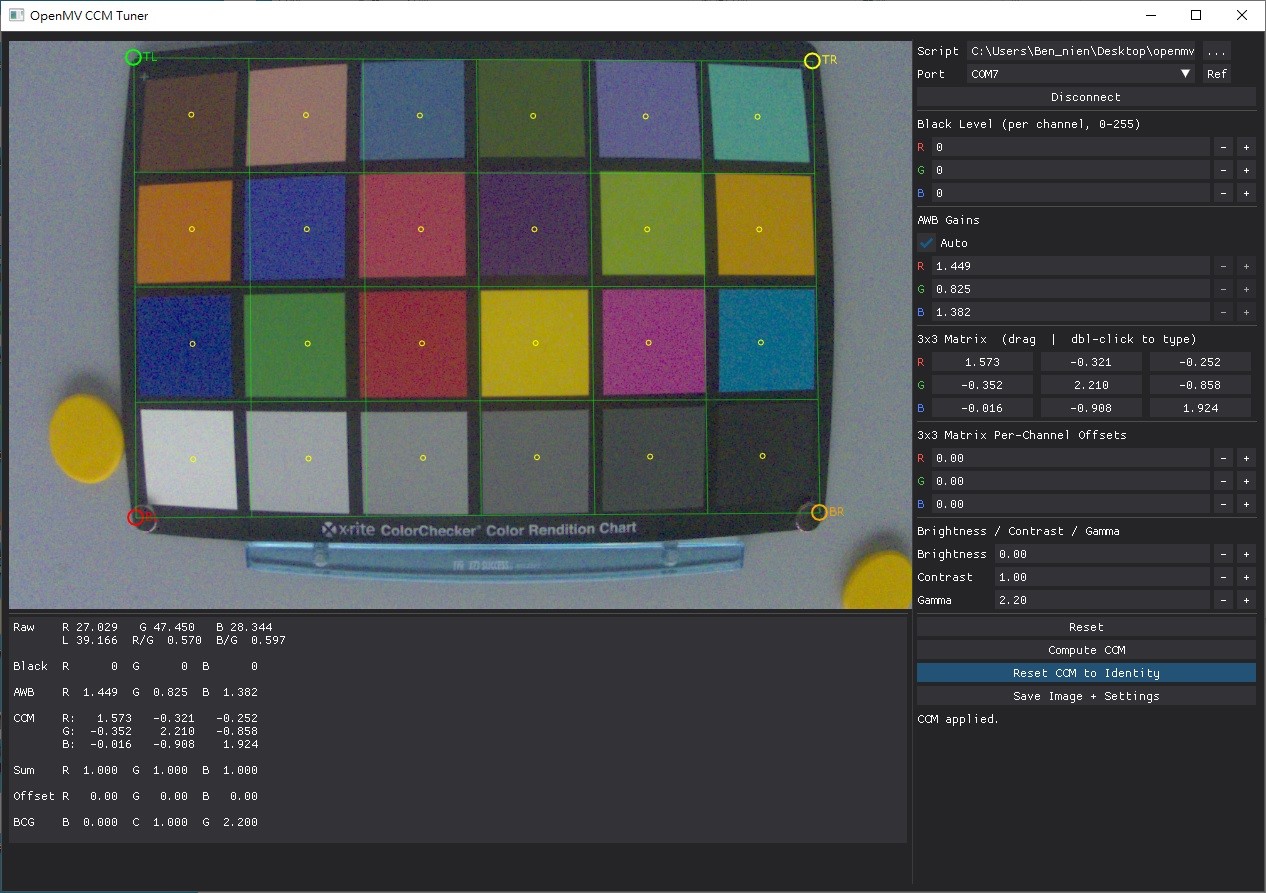
Task: Increase Offset R with plus button
Action: 1246,458
